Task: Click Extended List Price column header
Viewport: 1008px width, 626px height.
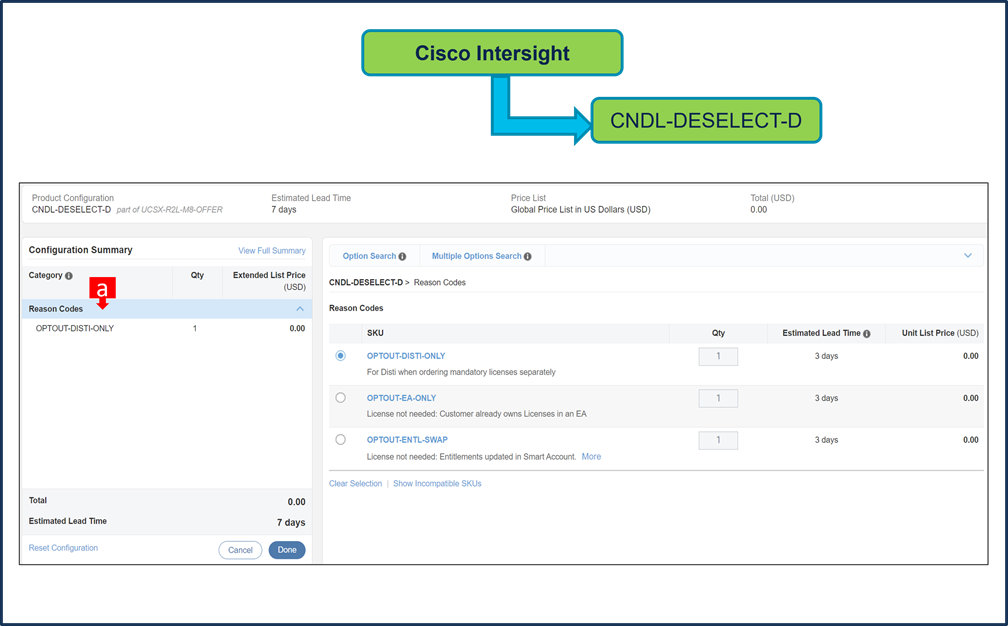Action: coord(269,281)
